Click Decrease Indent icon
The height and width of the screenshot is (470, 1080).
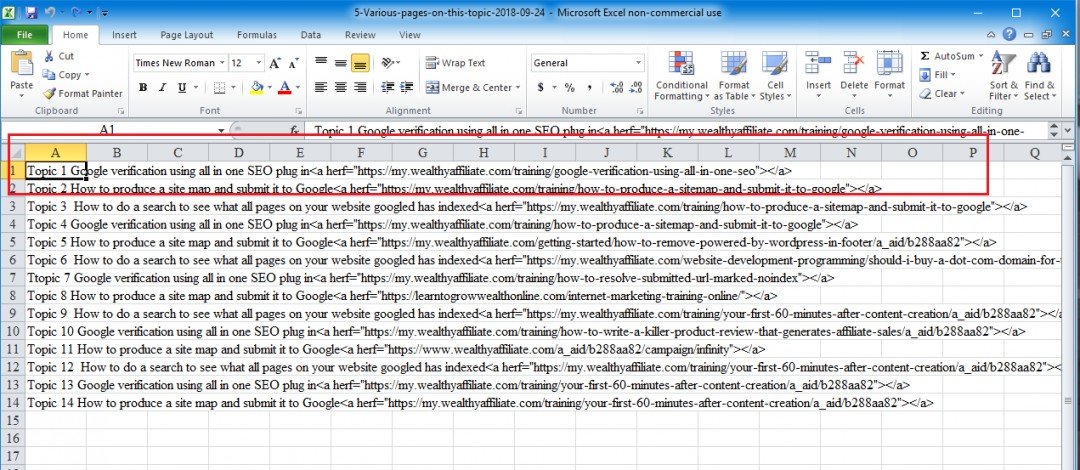tap(388, 88)
